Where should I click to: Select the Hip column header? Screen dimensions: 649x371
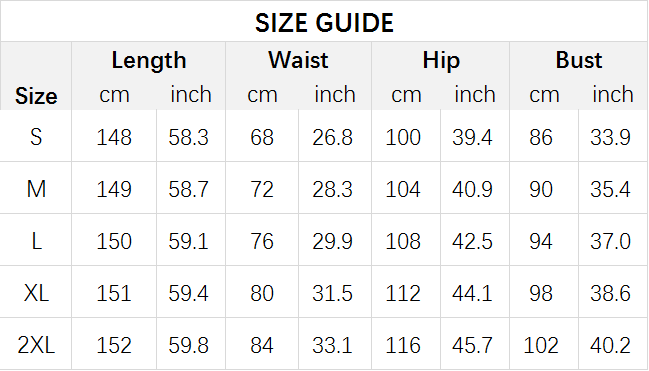[441, 60]
